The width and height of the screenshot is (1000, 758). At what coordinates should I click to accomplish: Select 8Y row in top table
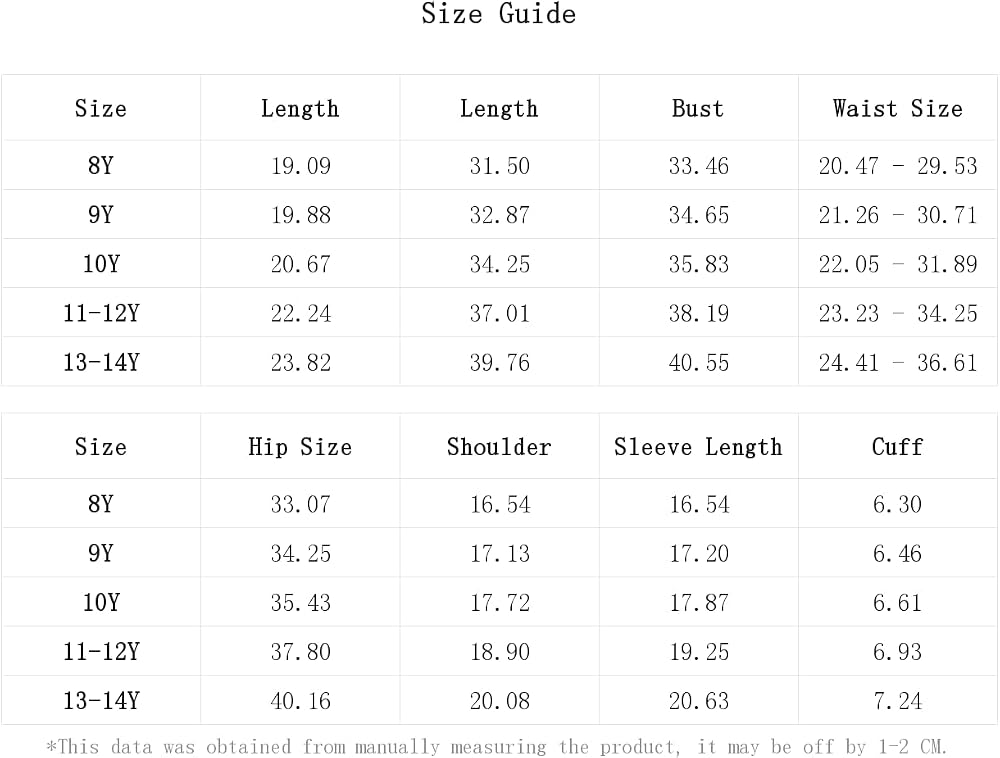(499, 165)
